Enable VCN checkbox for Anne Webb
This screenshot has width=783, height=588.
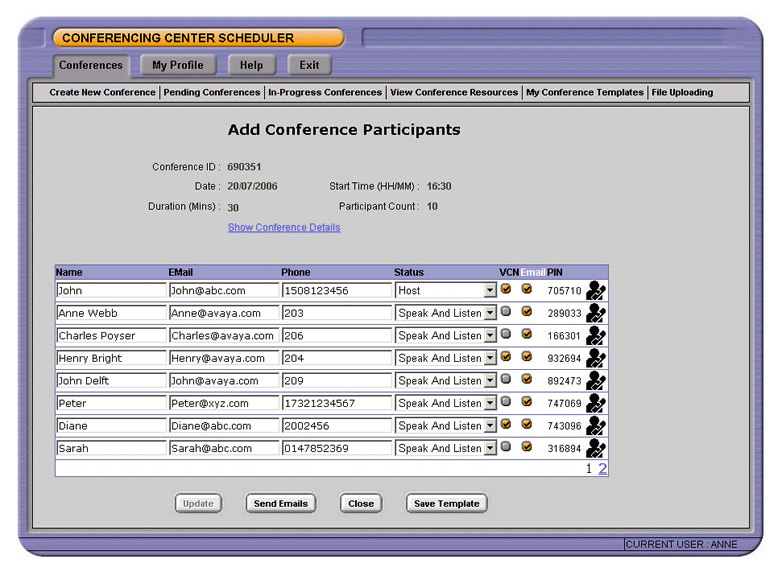point(507,312)
